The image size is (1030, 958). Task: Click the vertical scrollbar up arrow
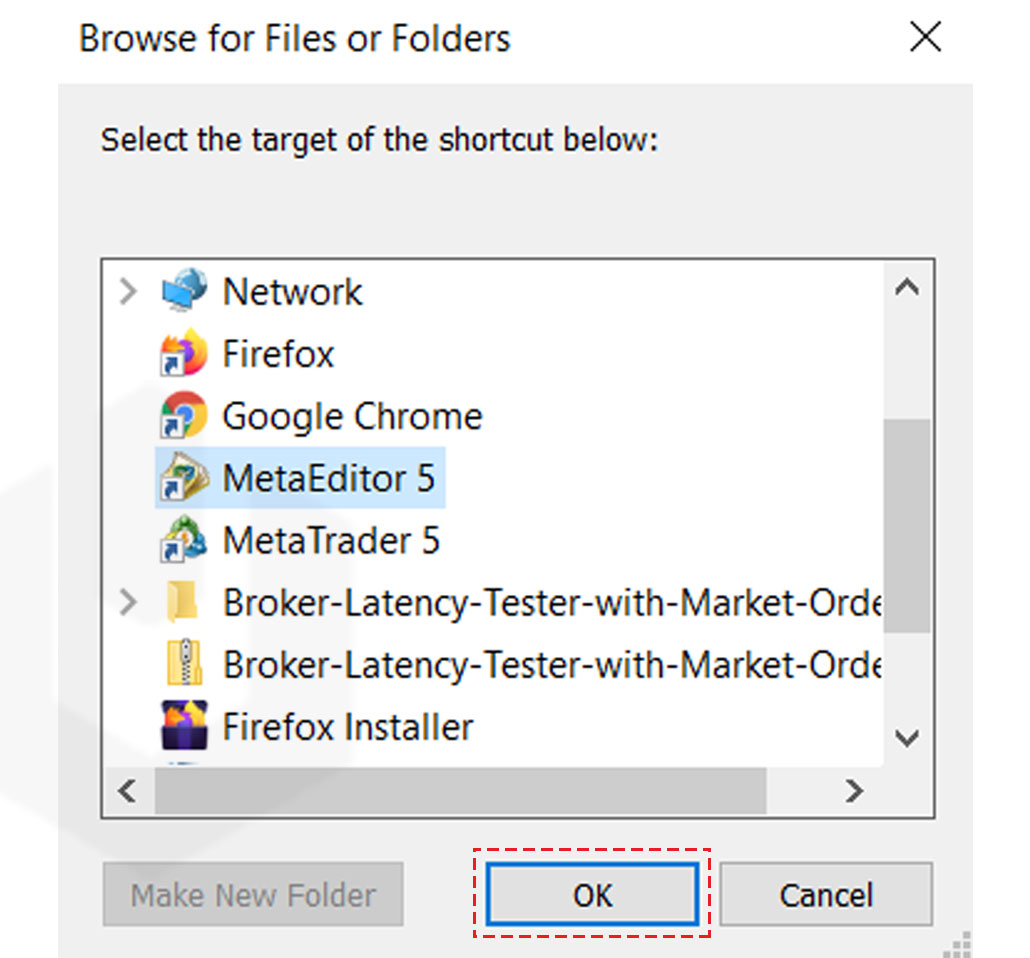pos(907,288)
